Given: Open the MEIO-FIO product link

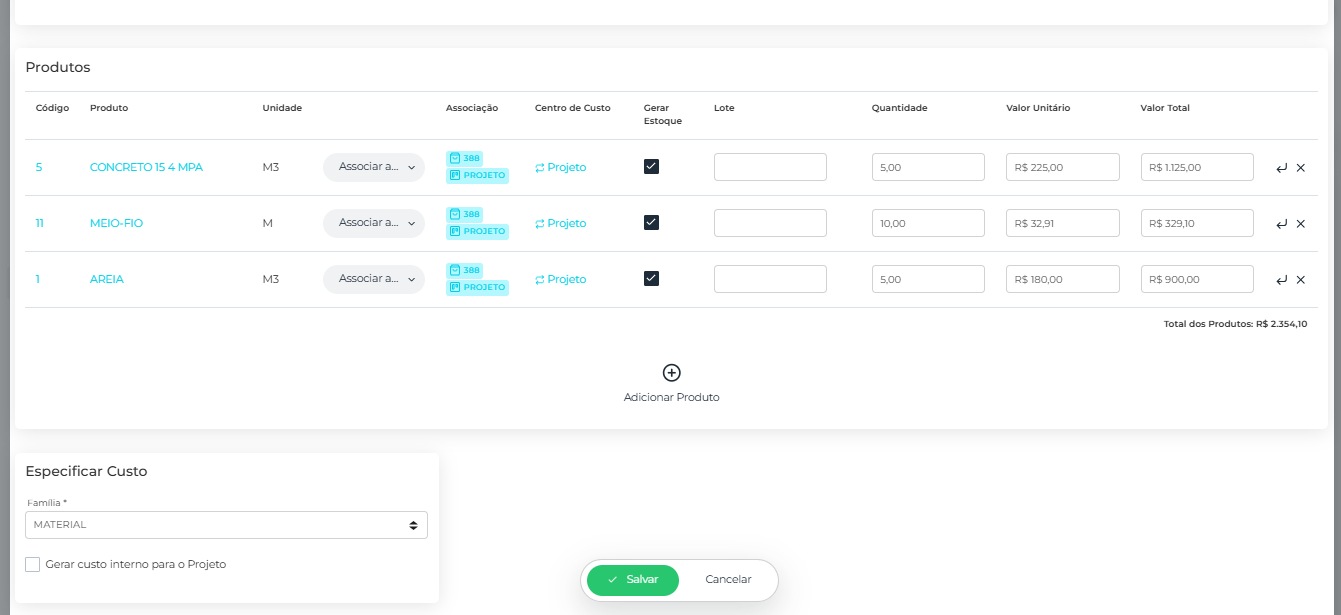Looking at the screenshot, I should click(x=116, y=224).
